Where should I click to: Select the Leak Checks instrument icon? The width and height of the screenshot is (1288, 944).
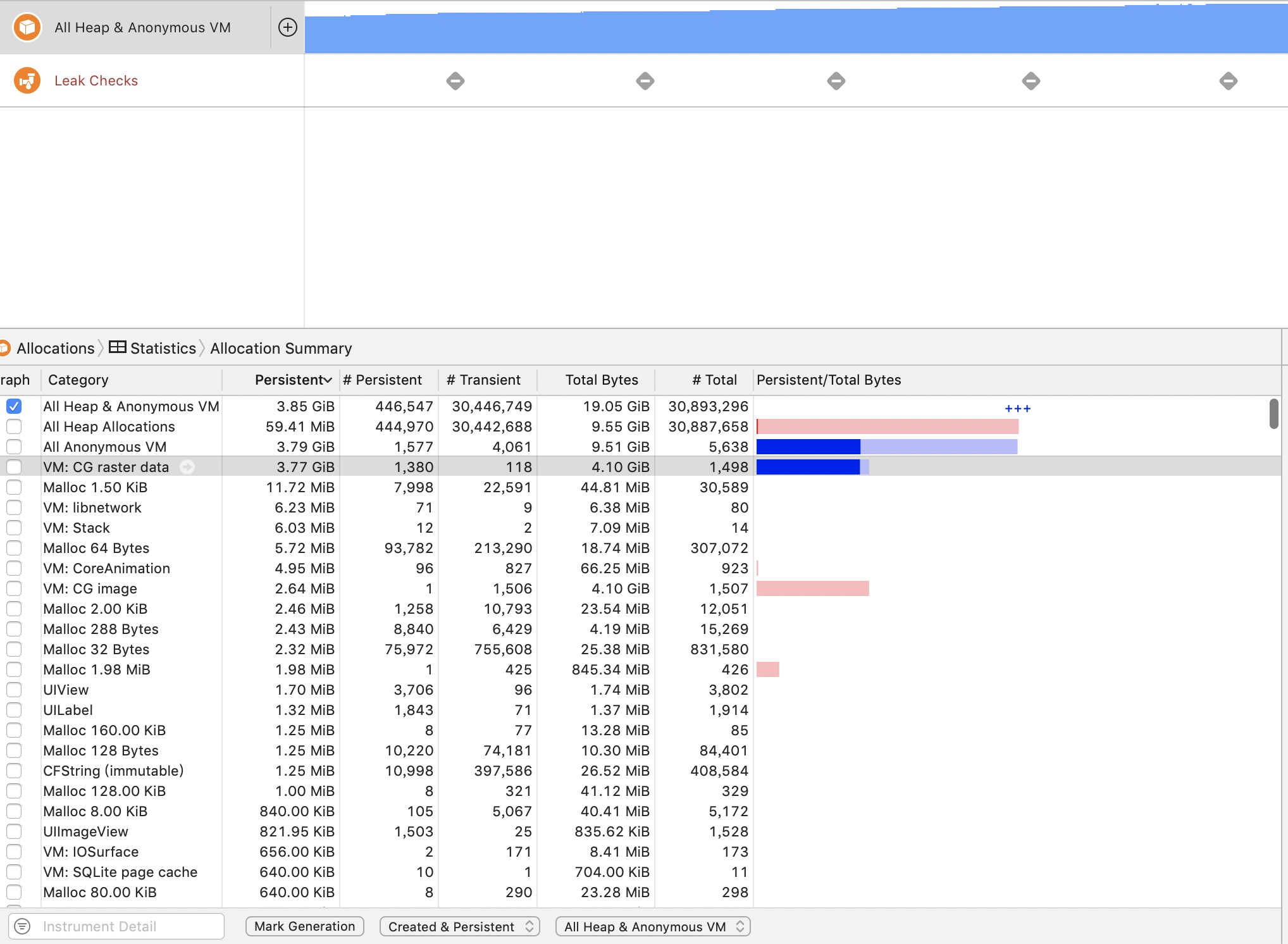[x=28, y=80]
